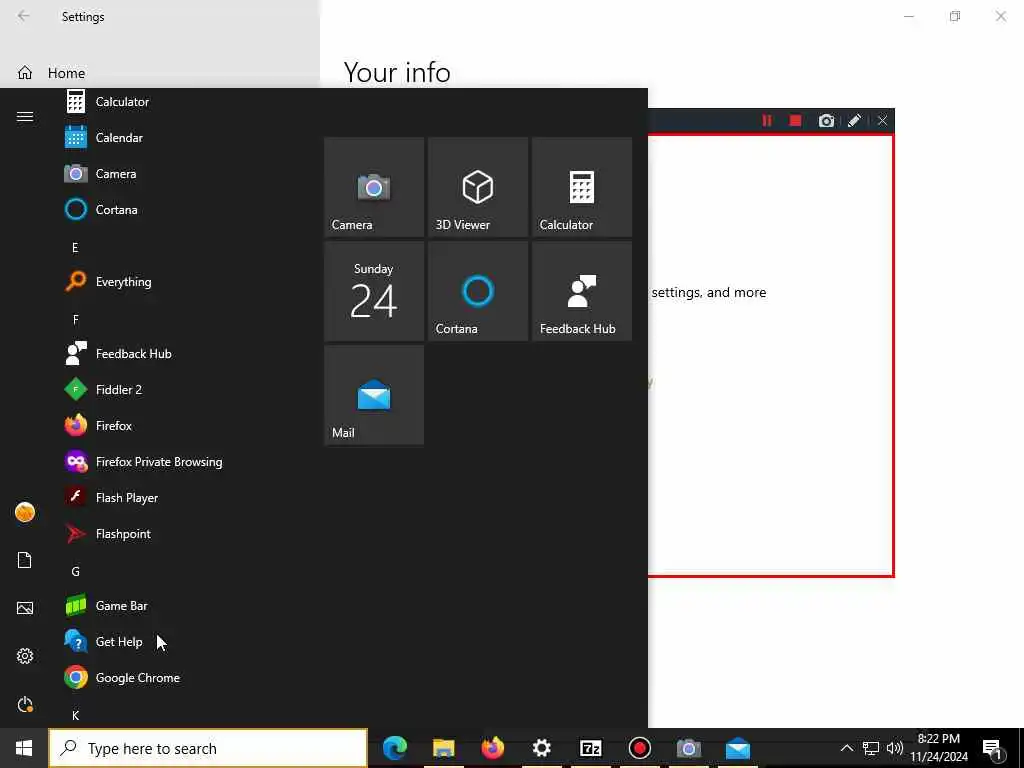Pause the screen recording
1024x768 pixels.
[767, 121]
